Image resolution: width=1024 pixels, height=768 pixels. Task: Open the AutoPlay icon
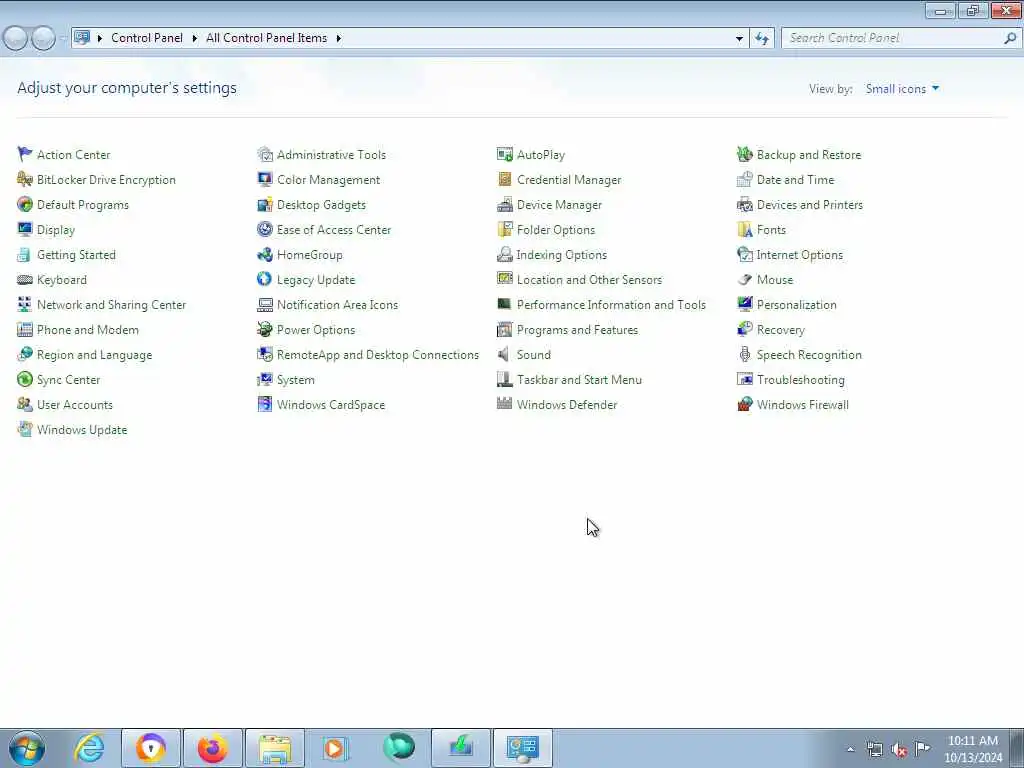504,154
